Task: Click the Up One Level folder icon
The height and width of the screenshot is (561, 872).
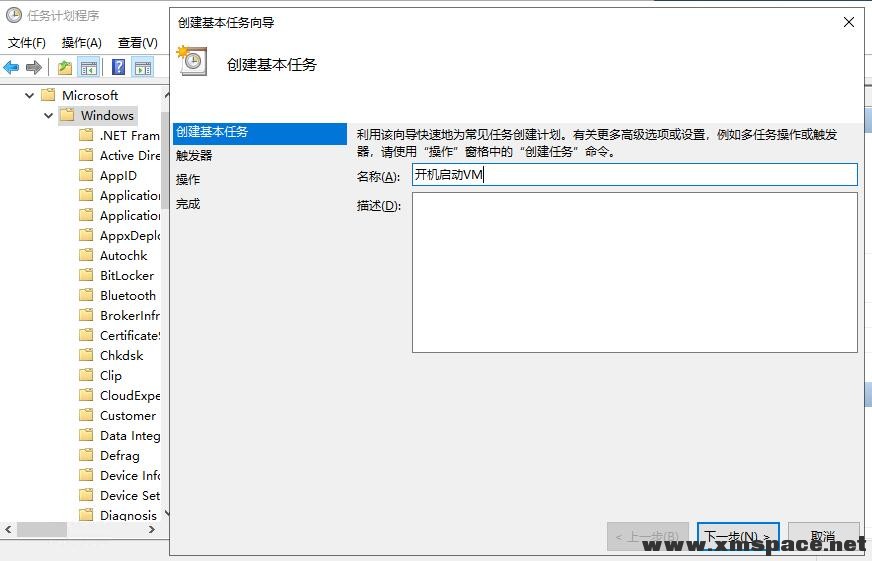Action: click(65, 67)
